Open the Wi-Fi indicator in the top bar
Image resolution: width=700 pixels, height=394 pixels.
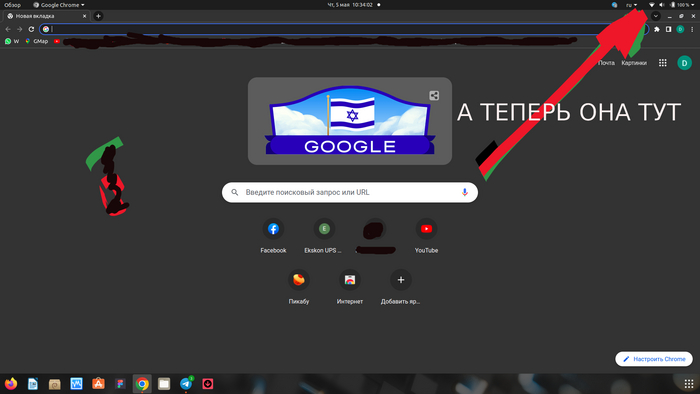point(652,5)
